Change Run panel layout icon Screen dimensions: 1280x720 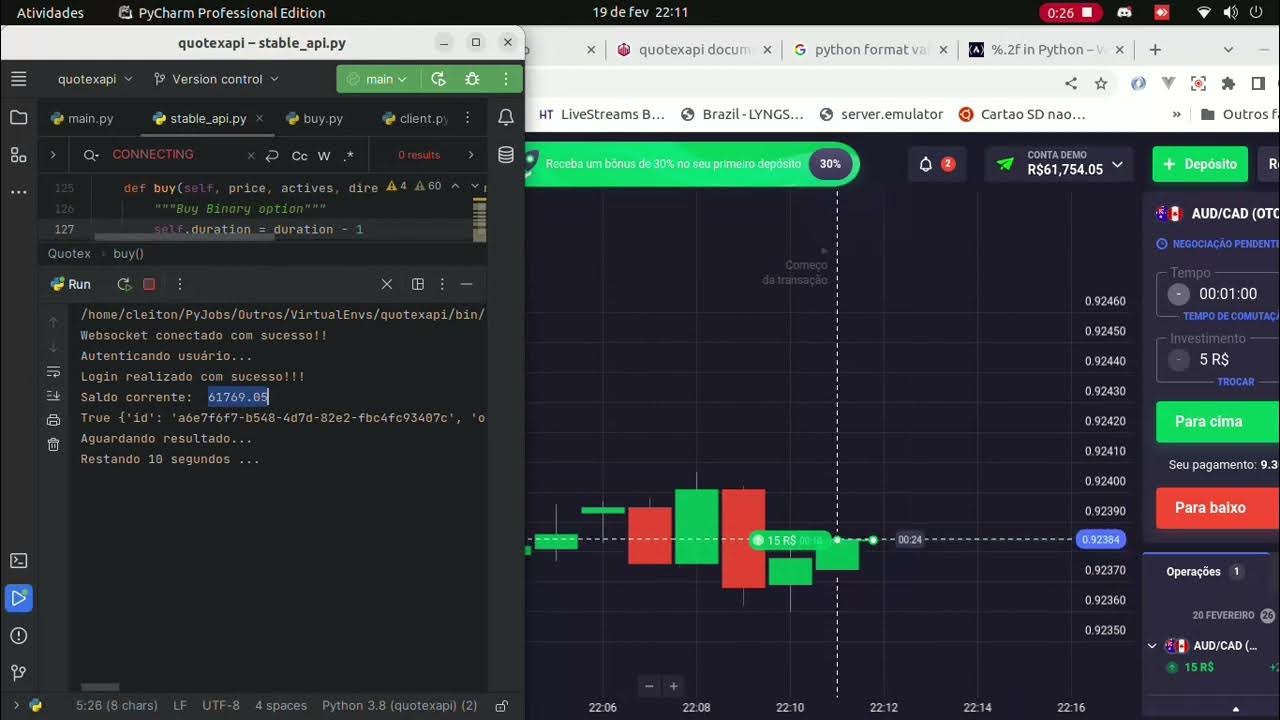point(418,284)
